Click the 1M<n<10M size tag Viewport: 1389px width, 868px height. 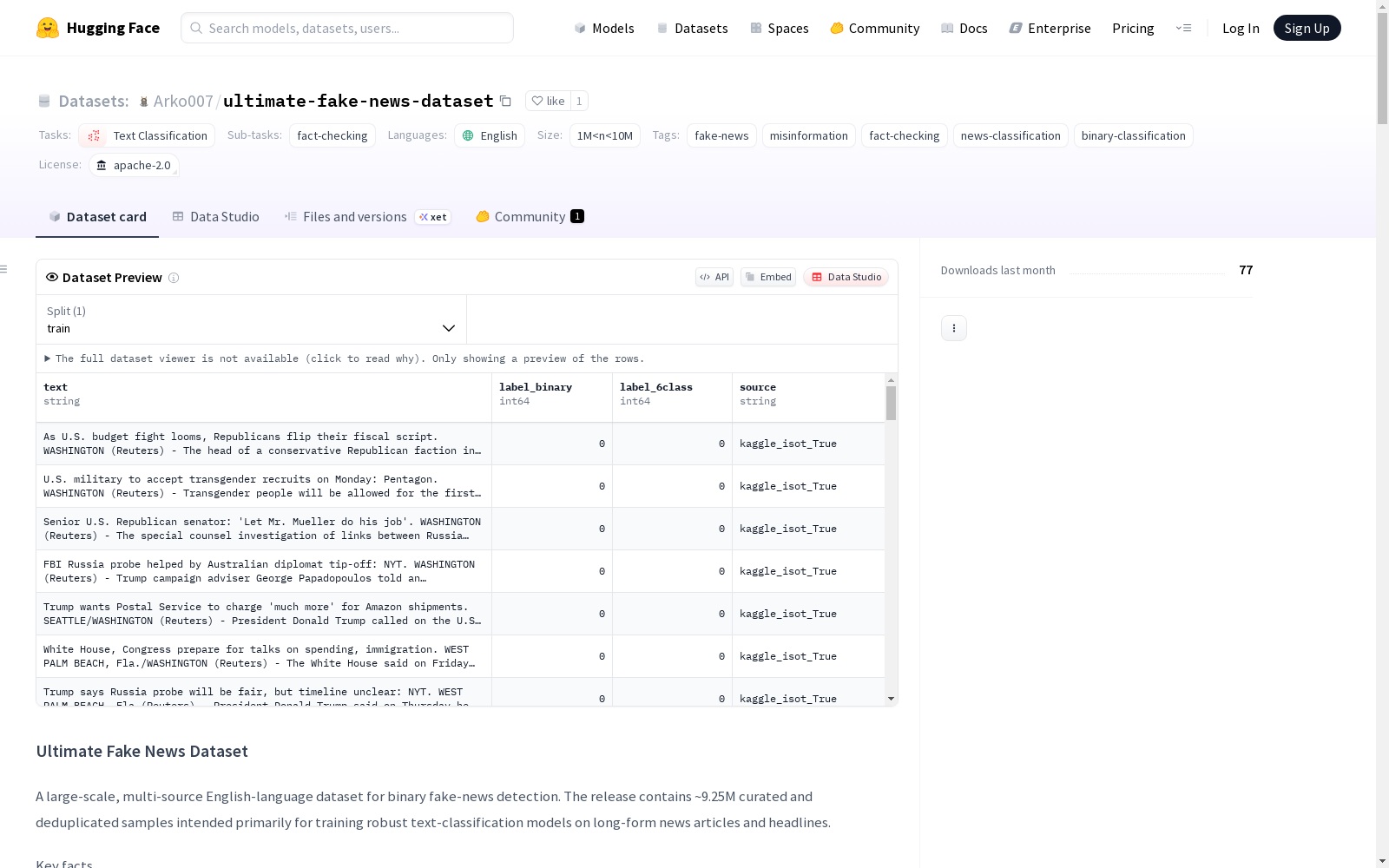[x=605, y=135]
